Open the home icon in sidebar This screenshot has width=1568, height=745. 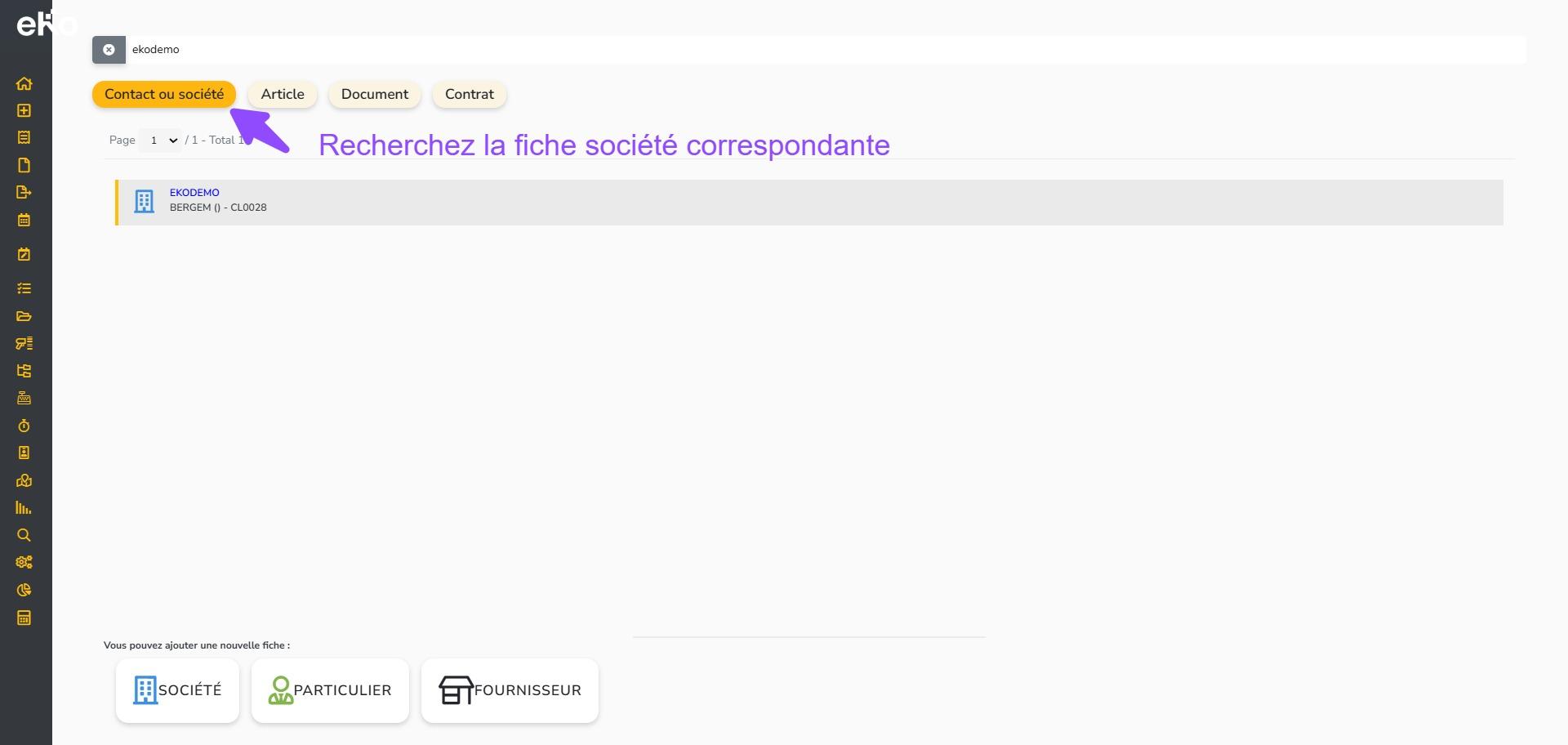24,83
